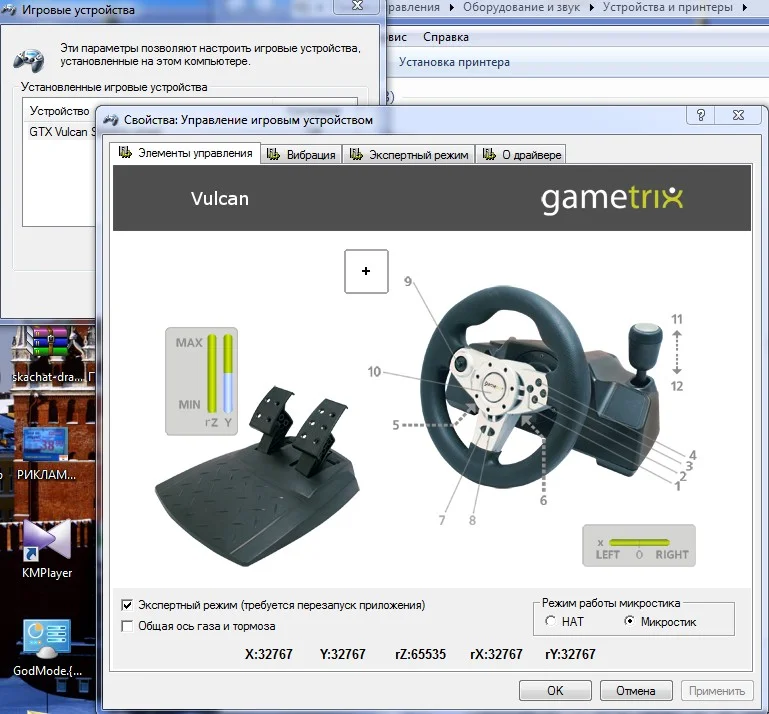Screen dimensions: 769x714
Task: Click Установка принтера in the toolbar
Action: [x=454, y=62]
